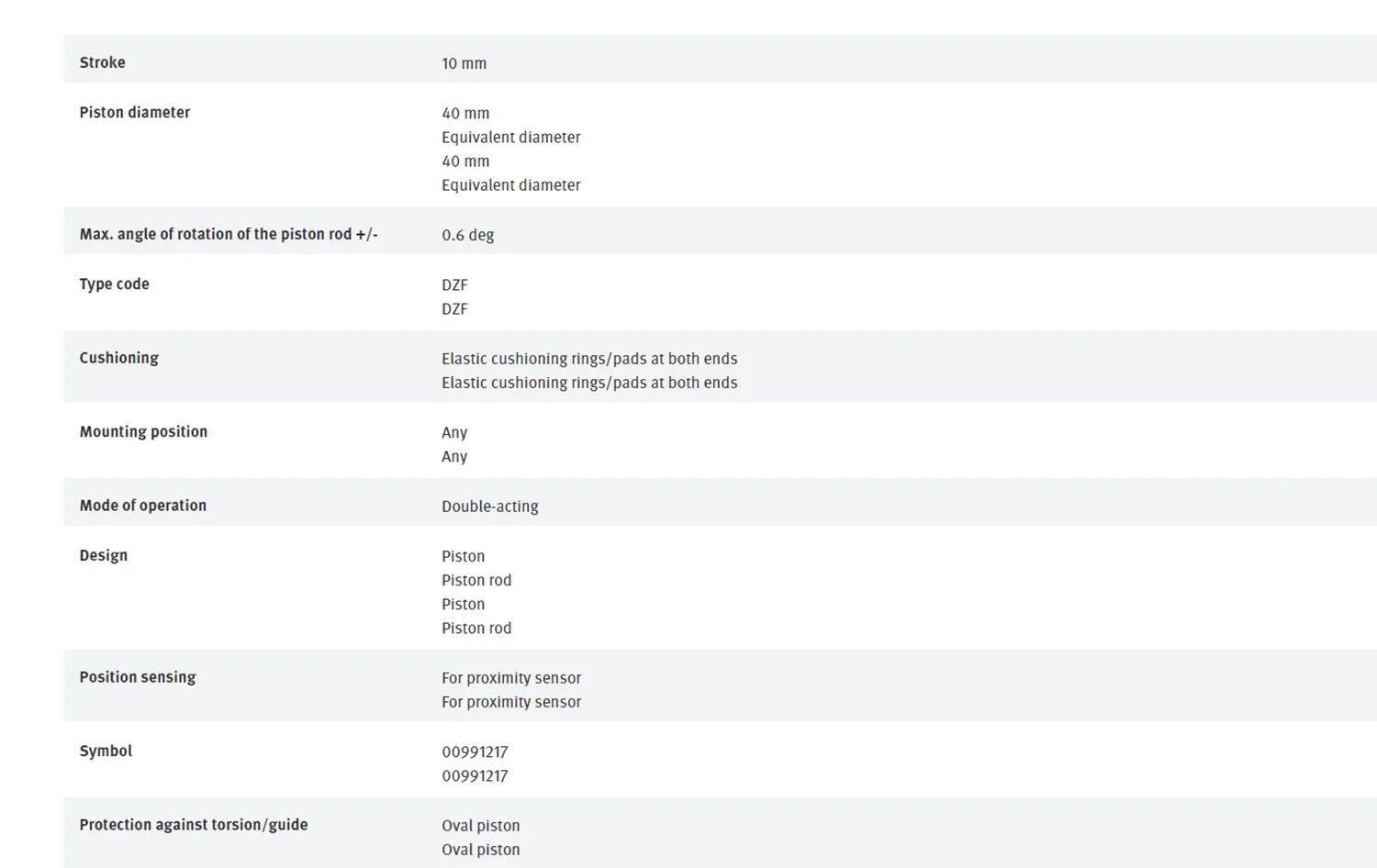Click the Max. angle of rotation label
Screen dimensions: 1377x868
[x=229, y=234]
